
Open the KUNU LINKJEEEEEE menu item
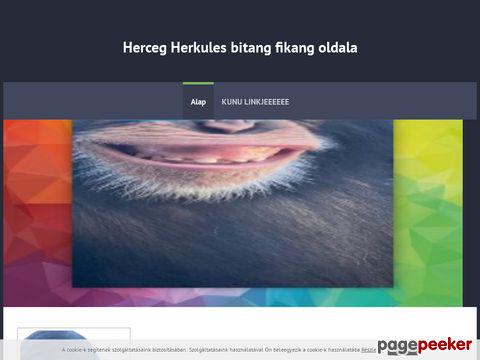[x=255, y=102]
